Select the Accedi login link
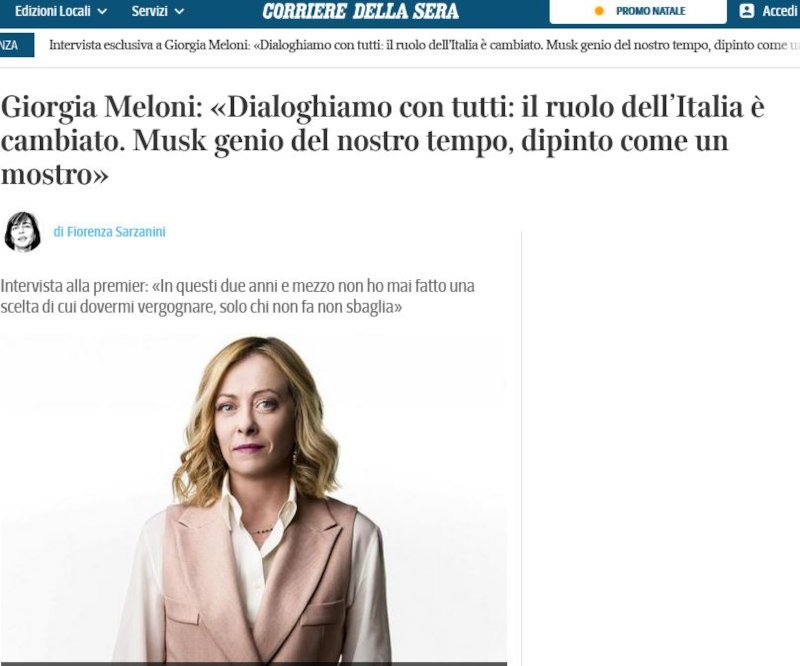 (779, 11)
